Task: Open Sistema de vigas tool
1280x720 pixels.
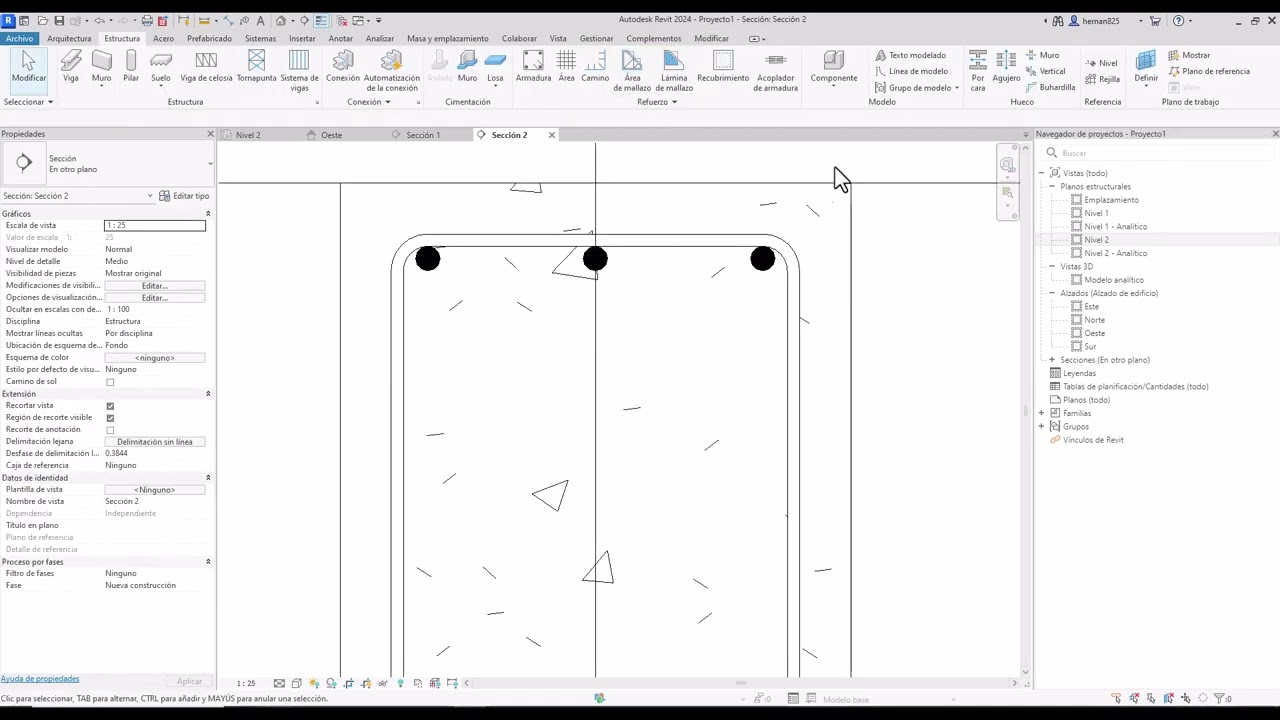Action: coord(299,71)
